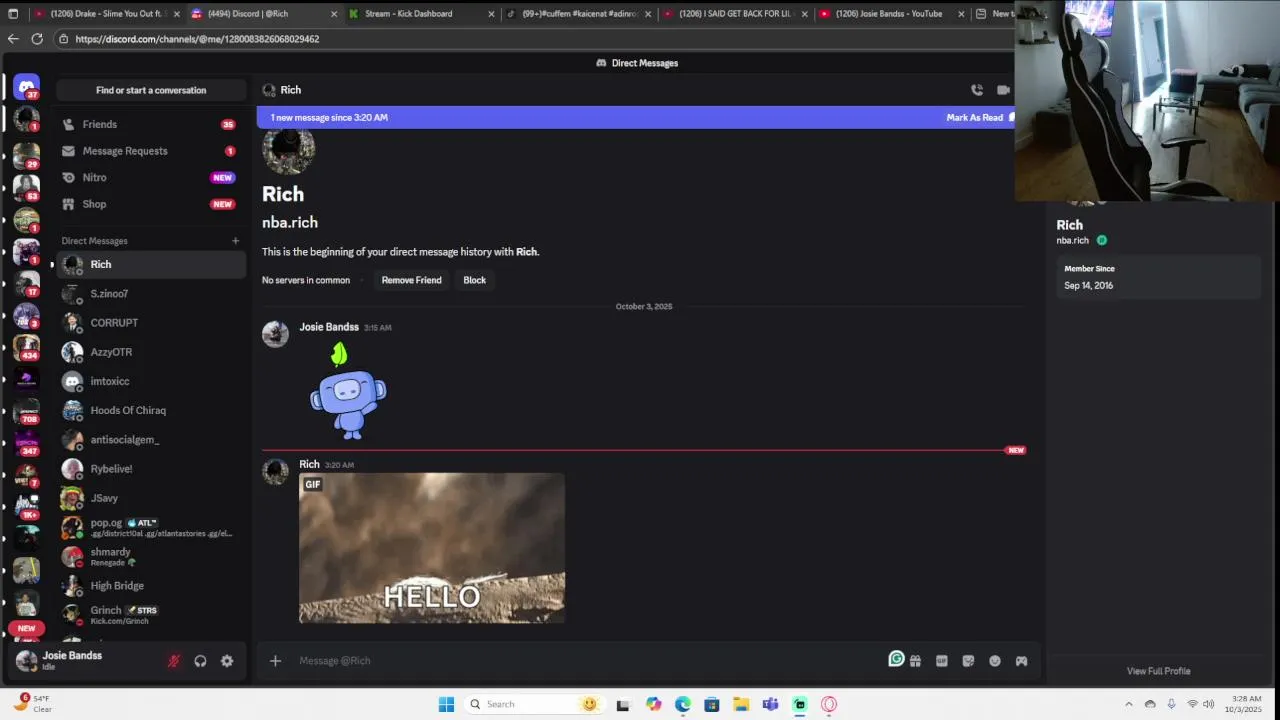Open the S.zinoo7 direct message

[150, 294]
